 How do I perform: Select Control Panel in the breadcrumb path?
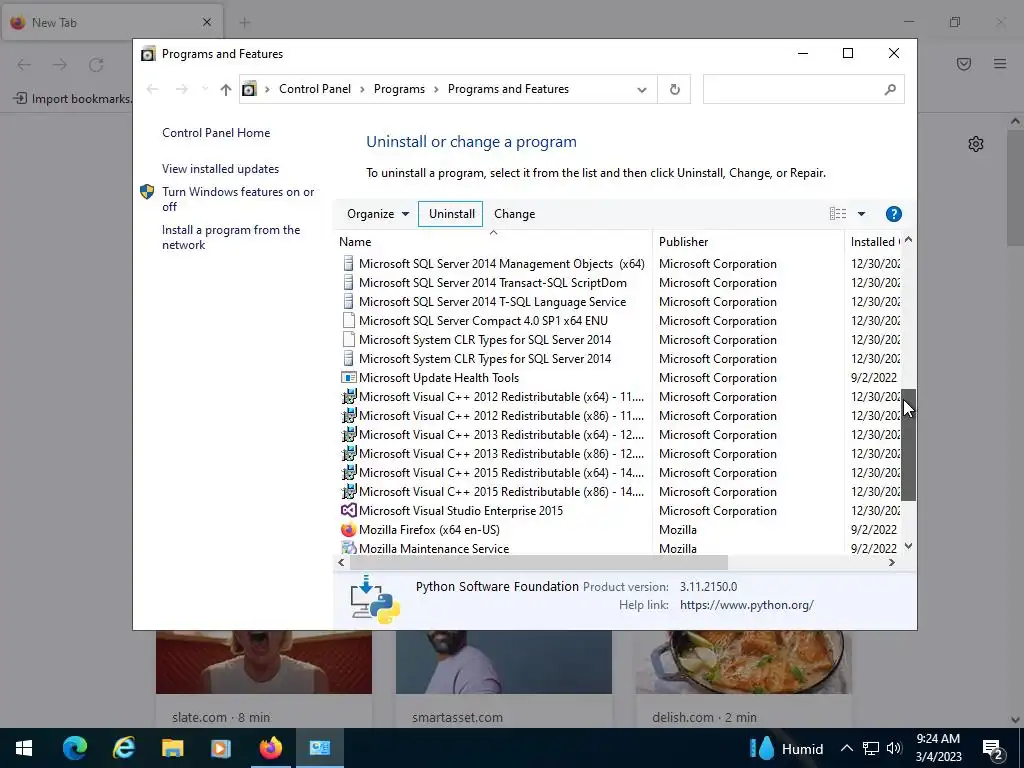pyautogui.click(x=315, y=89)
